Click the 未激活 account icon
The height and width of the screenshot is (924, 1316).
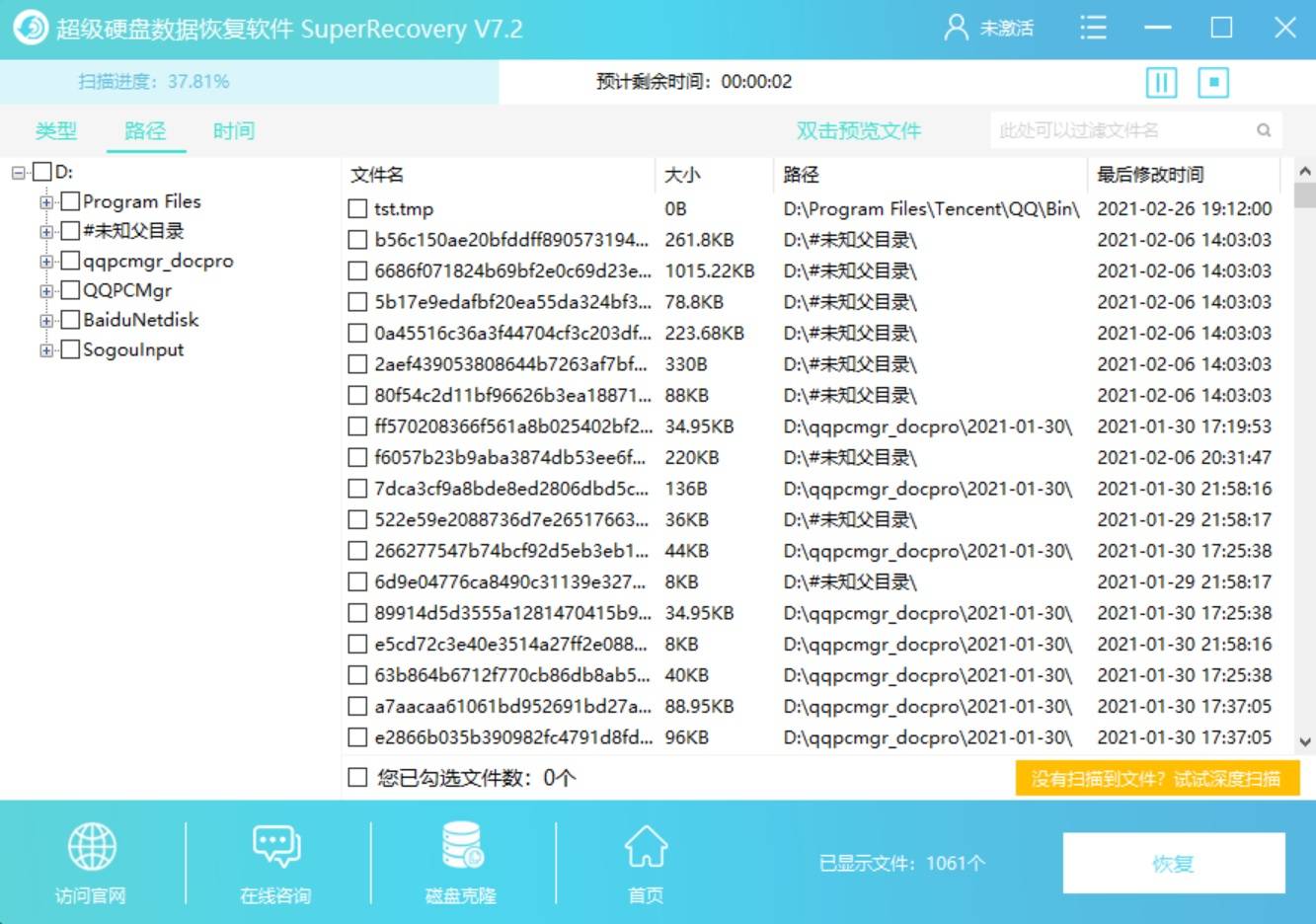(x=954, y=29)
